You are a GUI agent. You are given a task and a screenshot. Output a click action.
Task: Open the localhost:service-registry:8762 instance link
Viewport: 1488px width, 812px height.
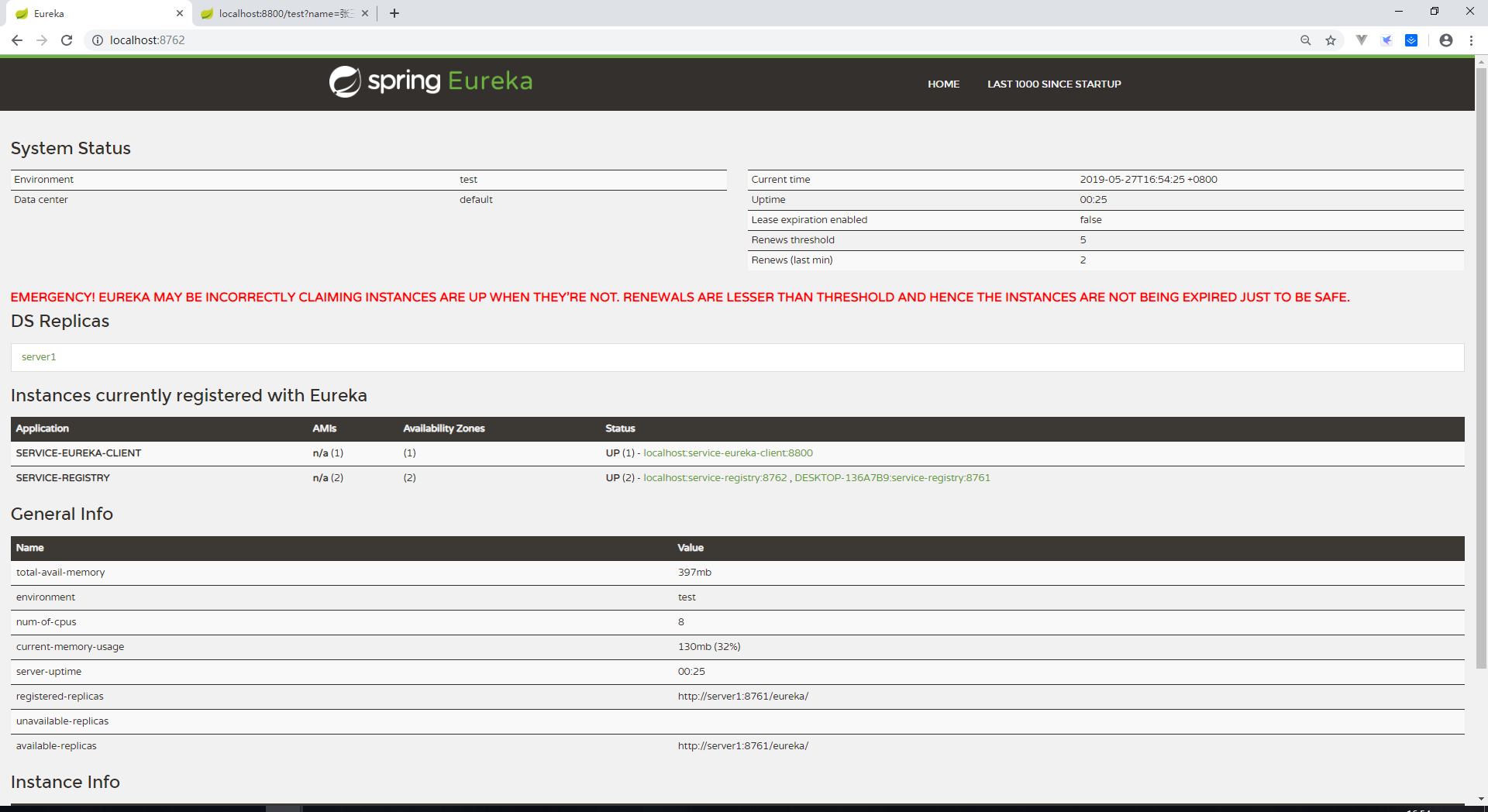pos(715,478)
